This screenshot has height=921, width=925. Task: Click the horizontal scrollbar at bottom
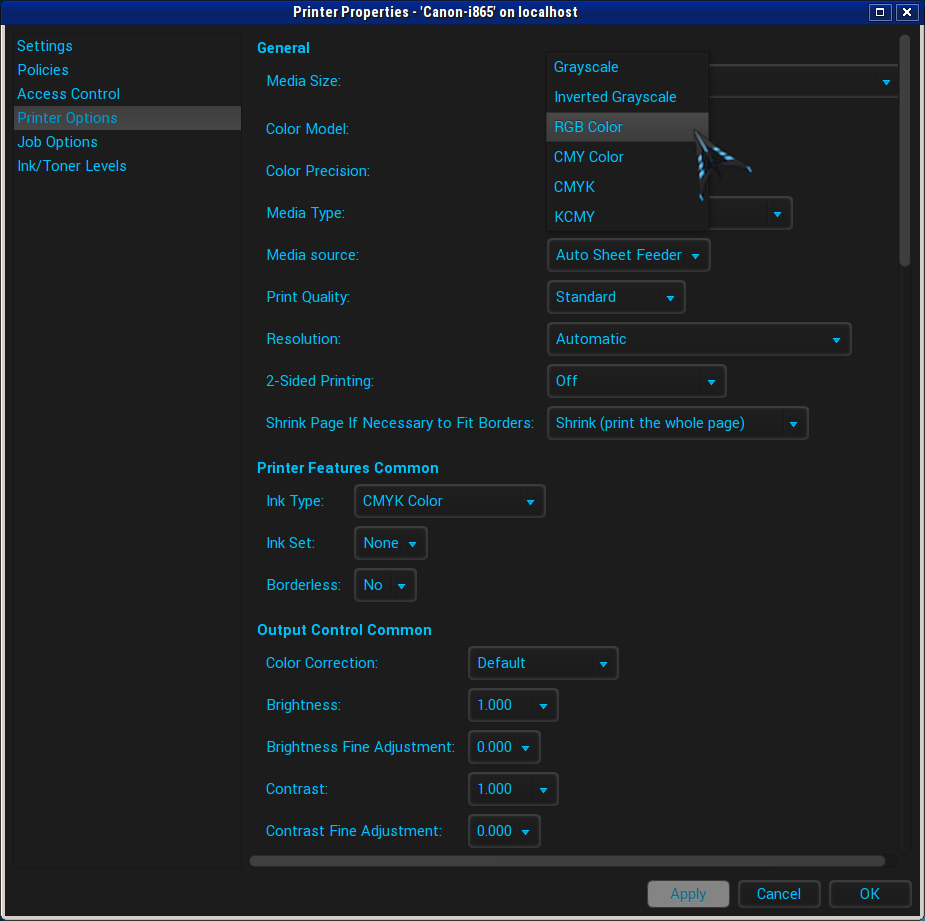[567, 861]
